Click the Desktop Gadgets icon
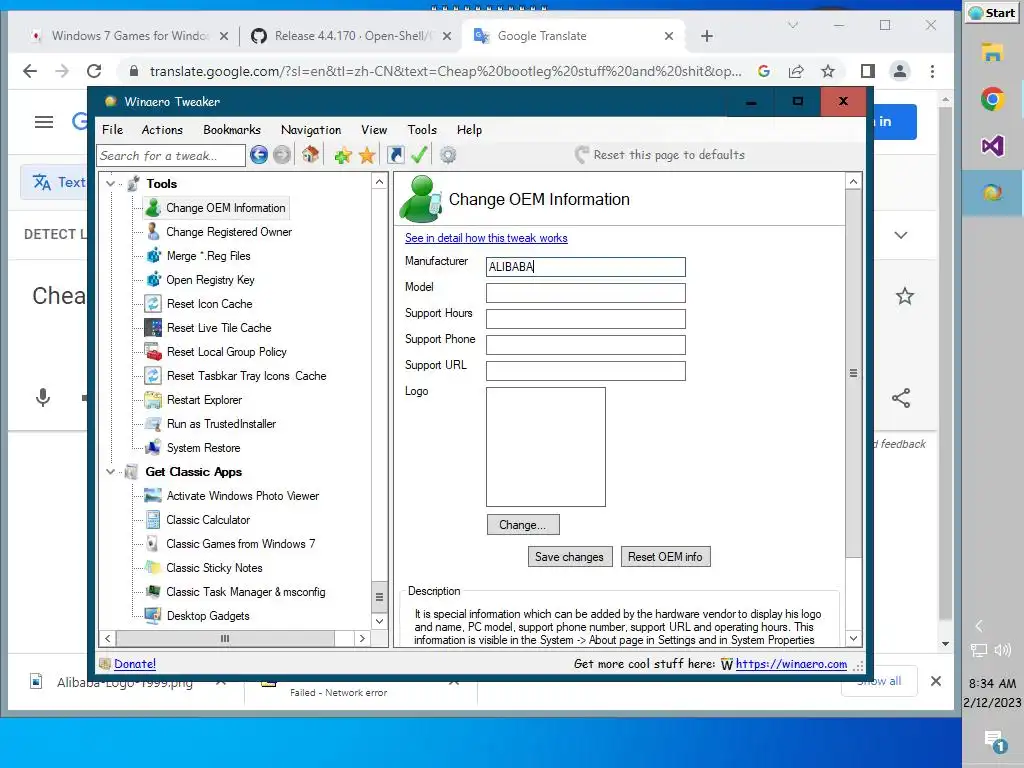 pyautogui.click(x=153, y=615)
